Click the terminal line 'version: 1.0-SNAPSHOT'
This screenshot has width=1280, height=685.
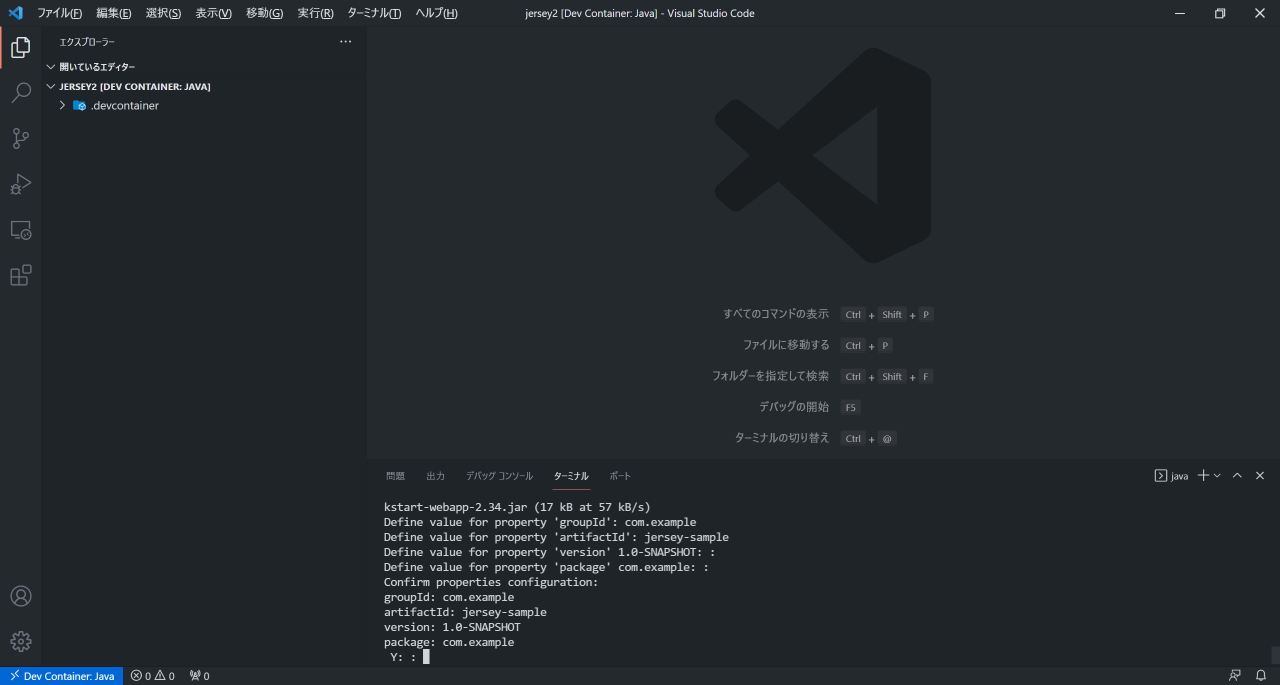pyautogui.click(x=452, y=627)
